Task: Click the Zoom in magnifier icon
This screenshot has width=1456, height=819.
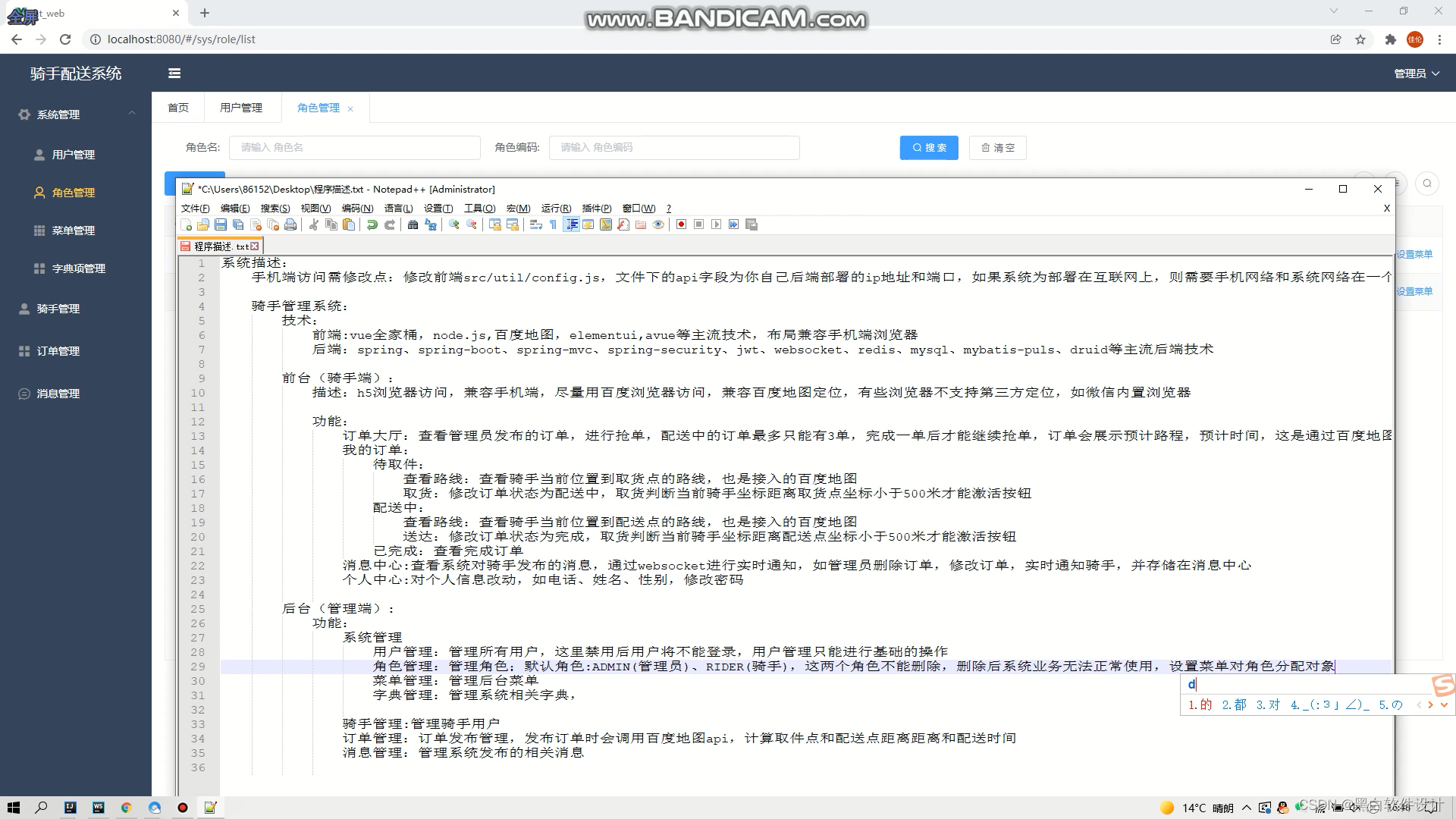Action: 453,224
